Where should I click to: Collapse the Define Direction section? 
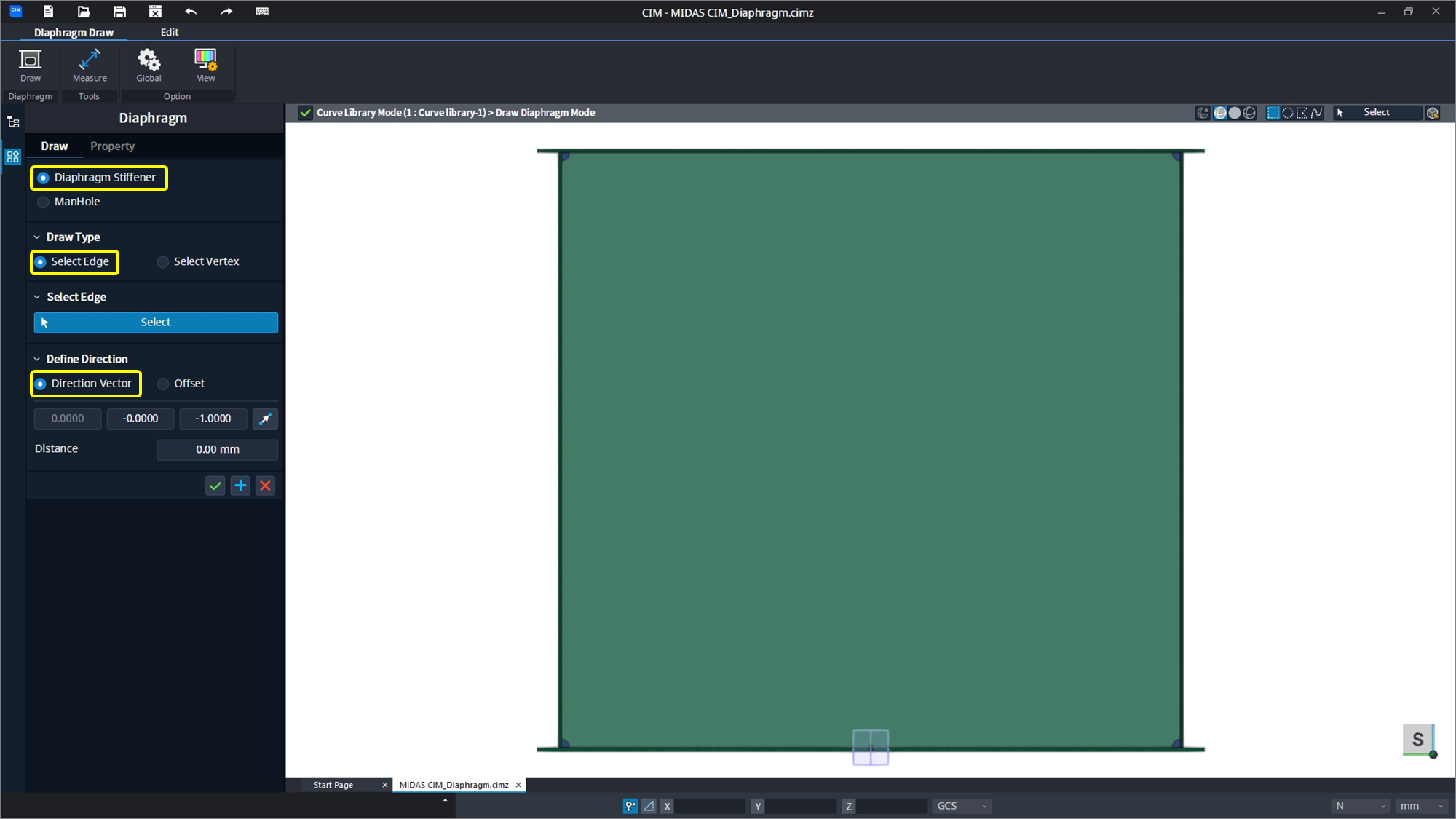click(x=37, y=359)
